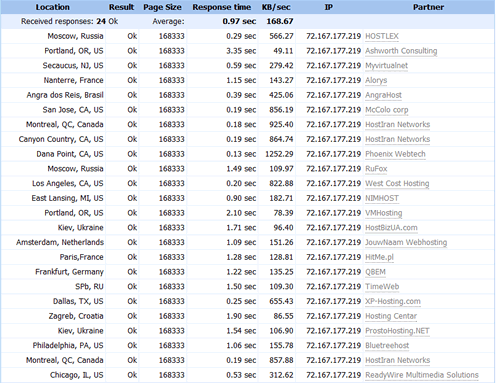
Task: Open the HostBizUA.com link
Action: coord(391,228)
